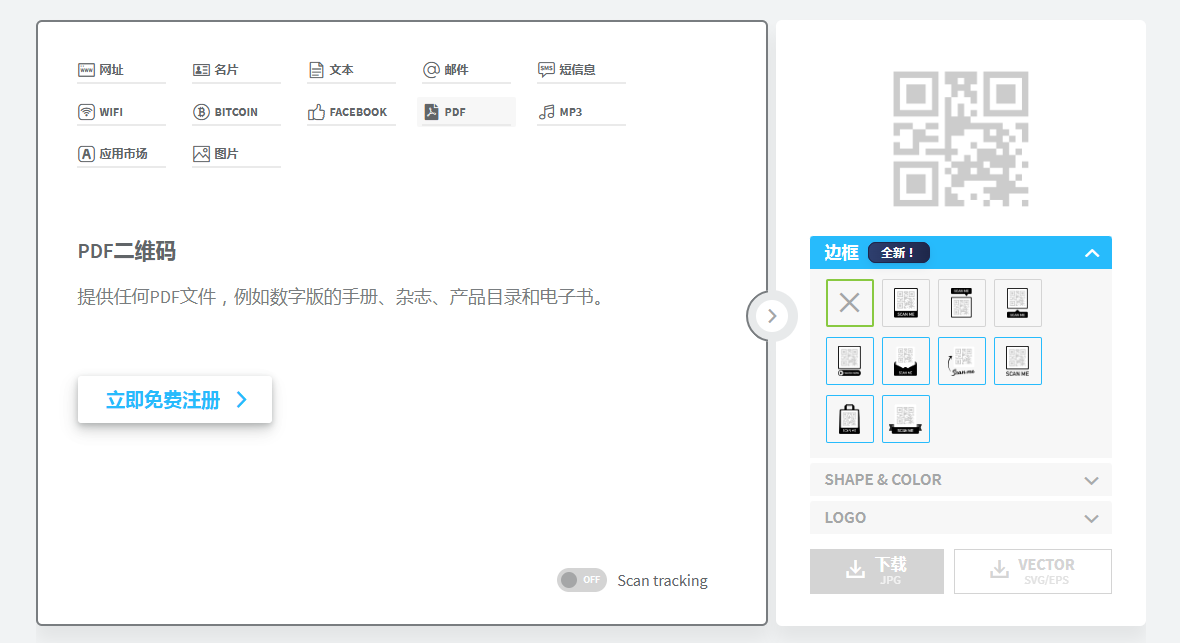Select the 图片 image type
The width and height of the screenshot is (1180, 643).
pyautogui.click(x=236, y=154)
